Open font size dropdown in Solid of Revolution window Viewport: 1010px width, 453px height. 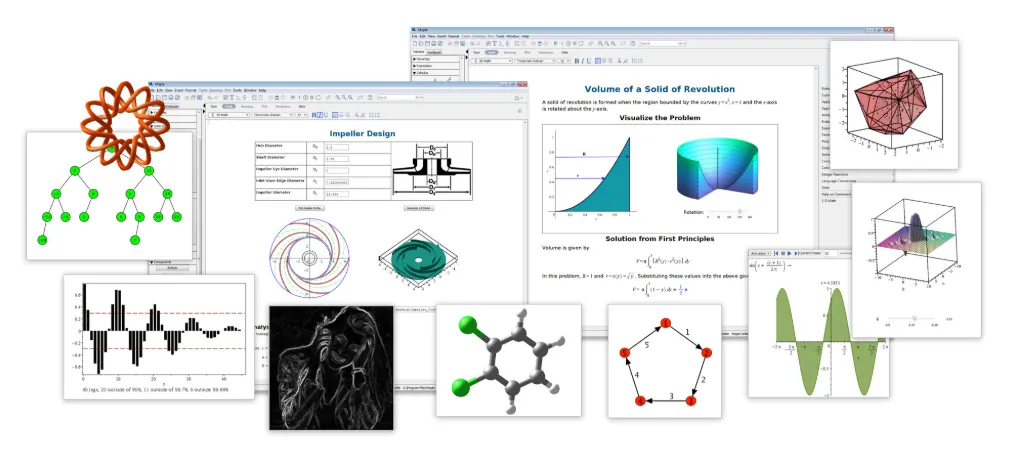[564, 61]
